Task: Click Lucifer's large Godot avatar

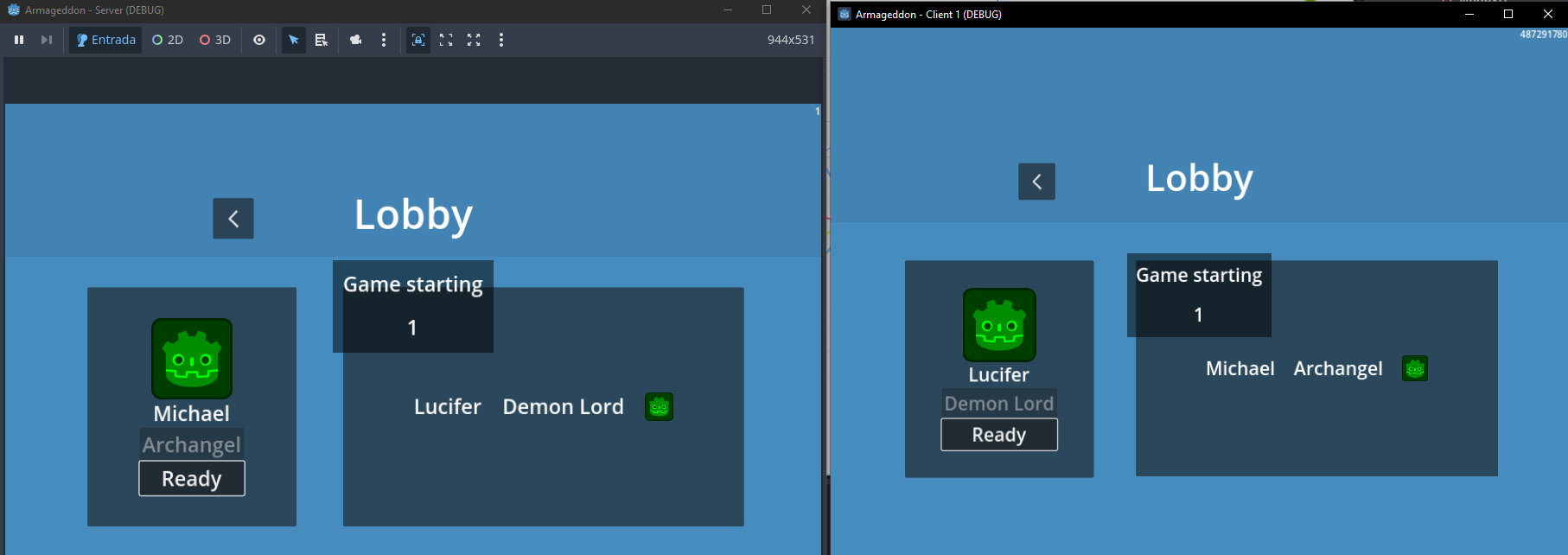Action: tap(999, 325)
